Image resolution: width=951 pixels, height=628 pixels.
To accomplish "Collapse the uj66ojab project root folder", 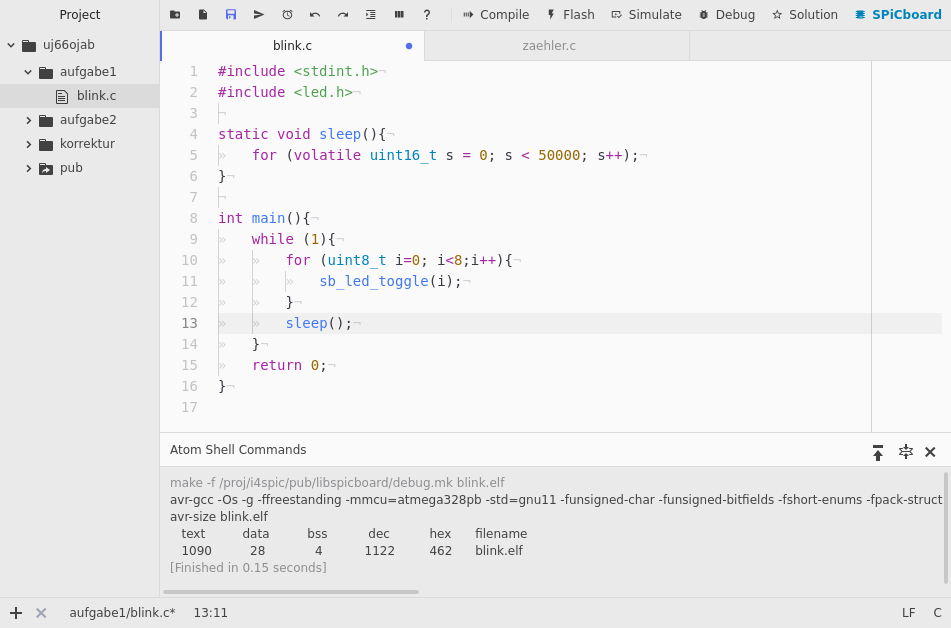I will pyautogui.click(x=11, y=45).
